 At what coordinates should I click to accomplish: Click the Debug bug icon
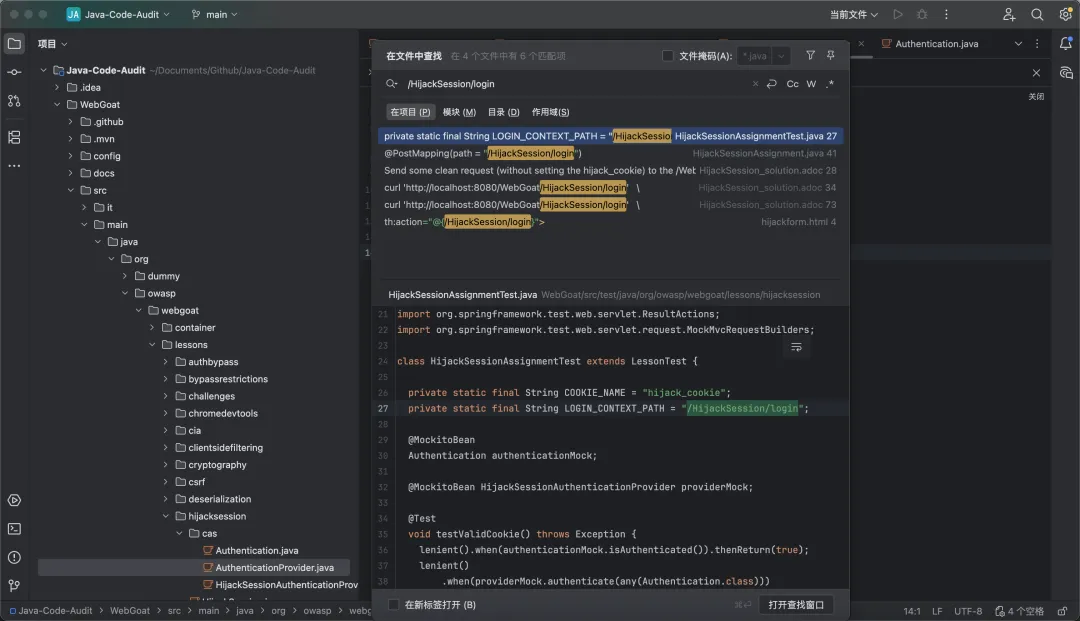point(922,14)
